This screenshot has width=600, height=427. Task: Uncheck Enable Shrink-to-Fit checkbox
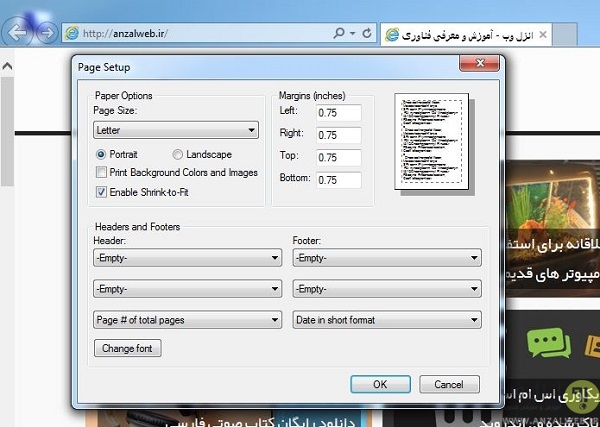[101, 190]
